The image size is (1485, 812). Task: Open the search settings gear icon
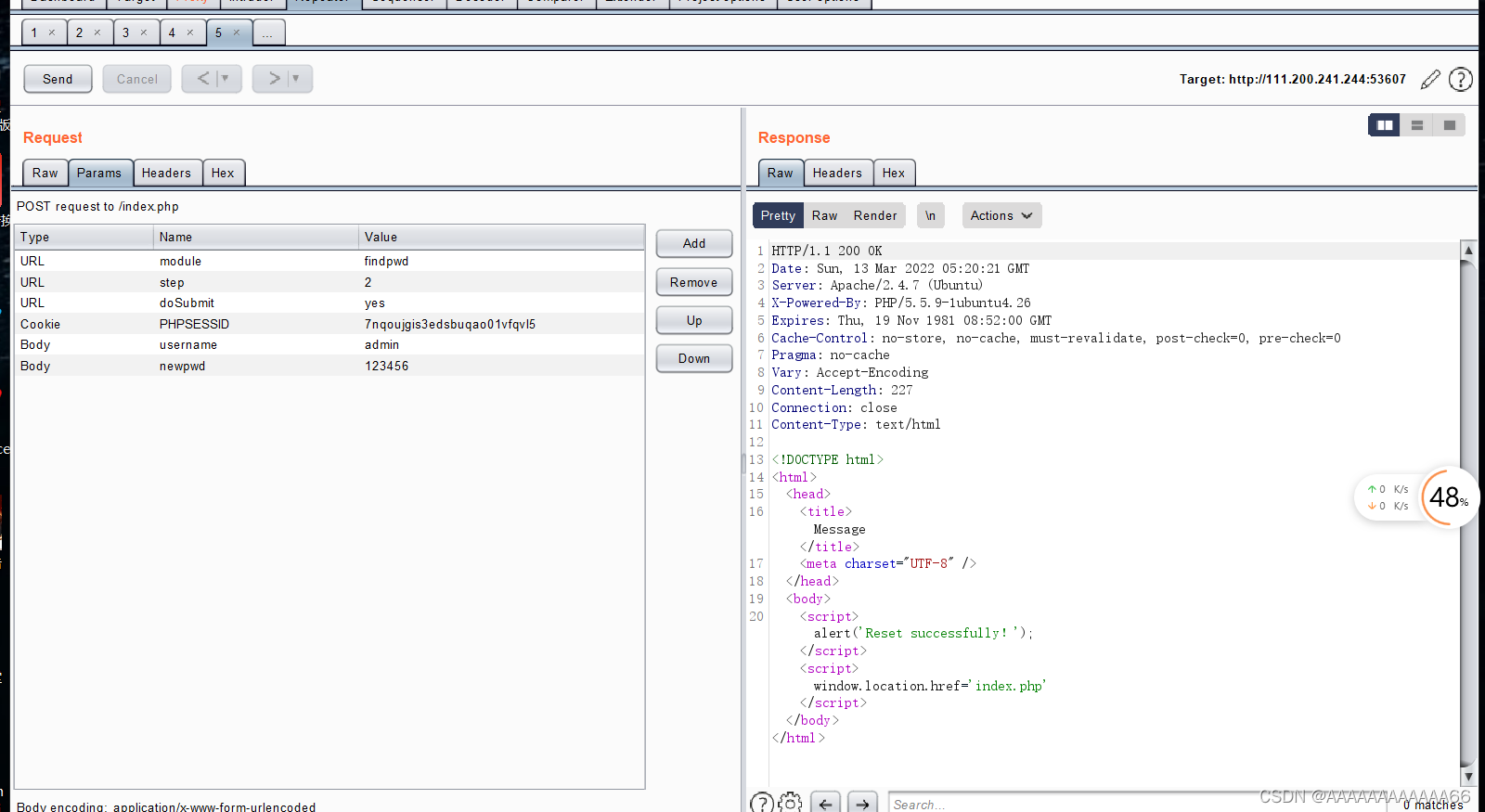(791, 804)
